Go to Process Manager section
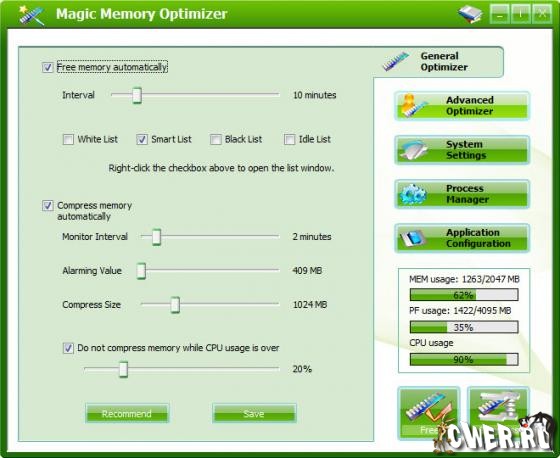The height and width of the screenshot is (458, 560). [462, 194]
